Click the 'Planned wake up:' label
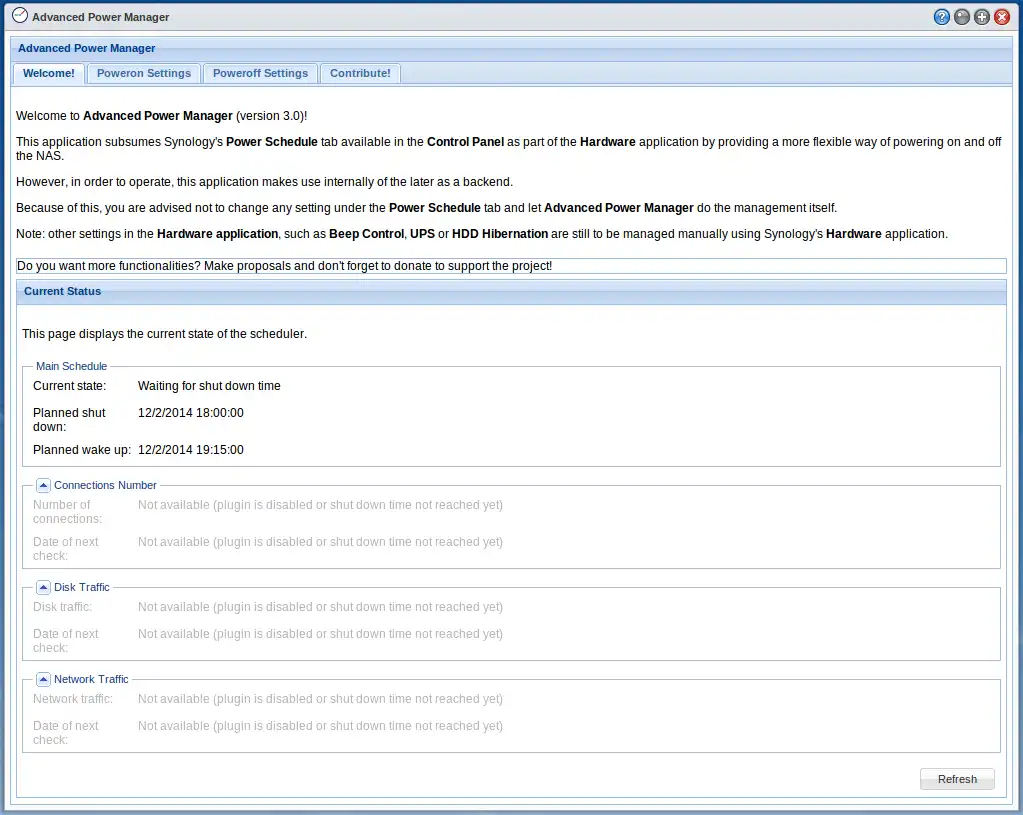Viewport: 1023px width, 815px height. point(82,450)
